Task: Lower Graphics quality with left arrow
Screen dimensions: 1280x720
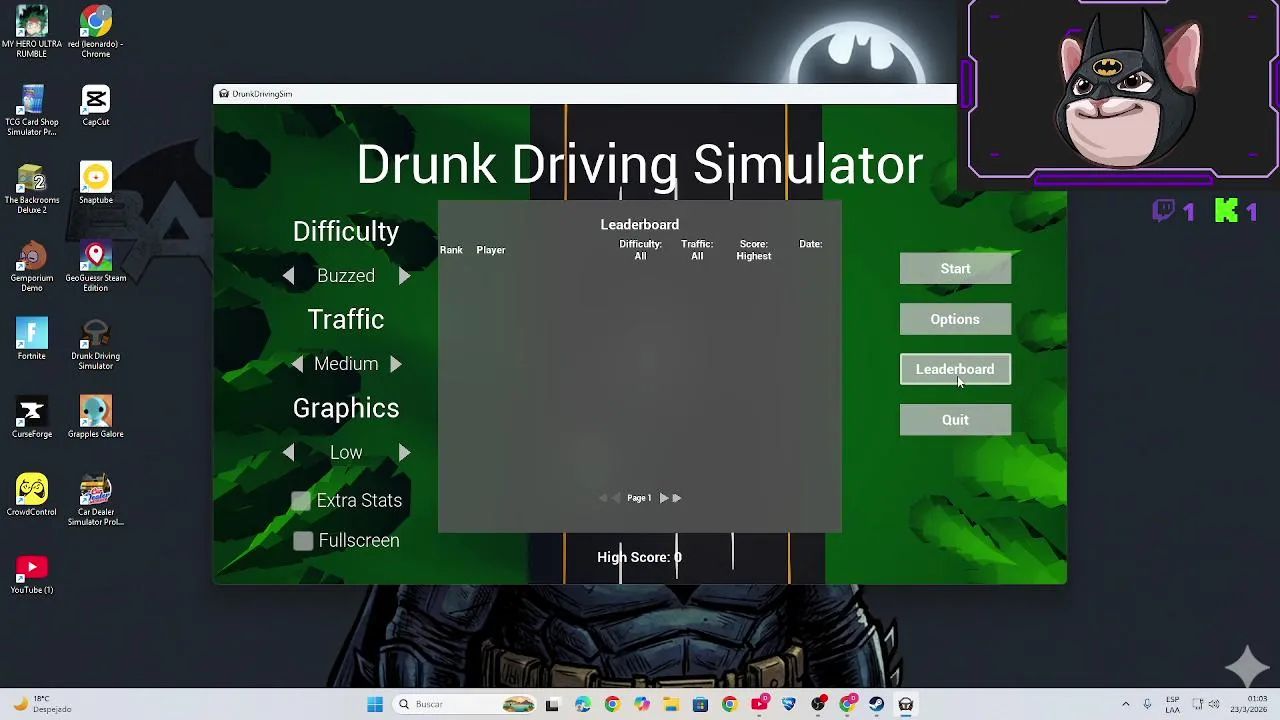Action: 288,453
